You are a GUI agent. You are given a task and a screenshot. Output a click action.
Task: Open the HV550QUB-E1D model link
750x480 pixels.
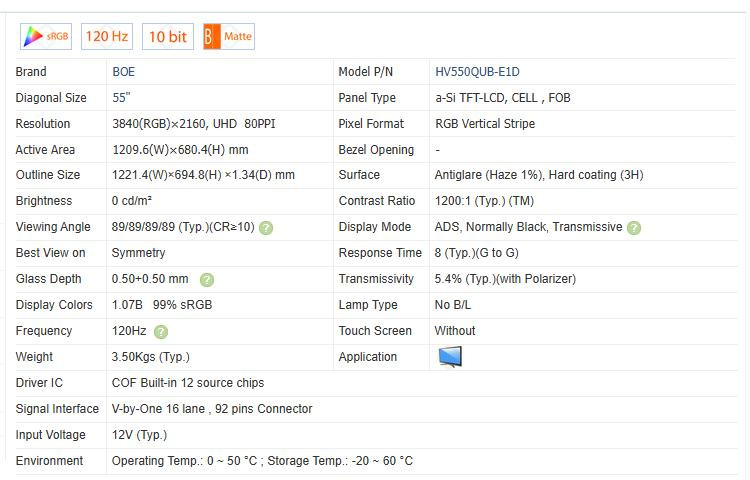[x=477, y=72]
